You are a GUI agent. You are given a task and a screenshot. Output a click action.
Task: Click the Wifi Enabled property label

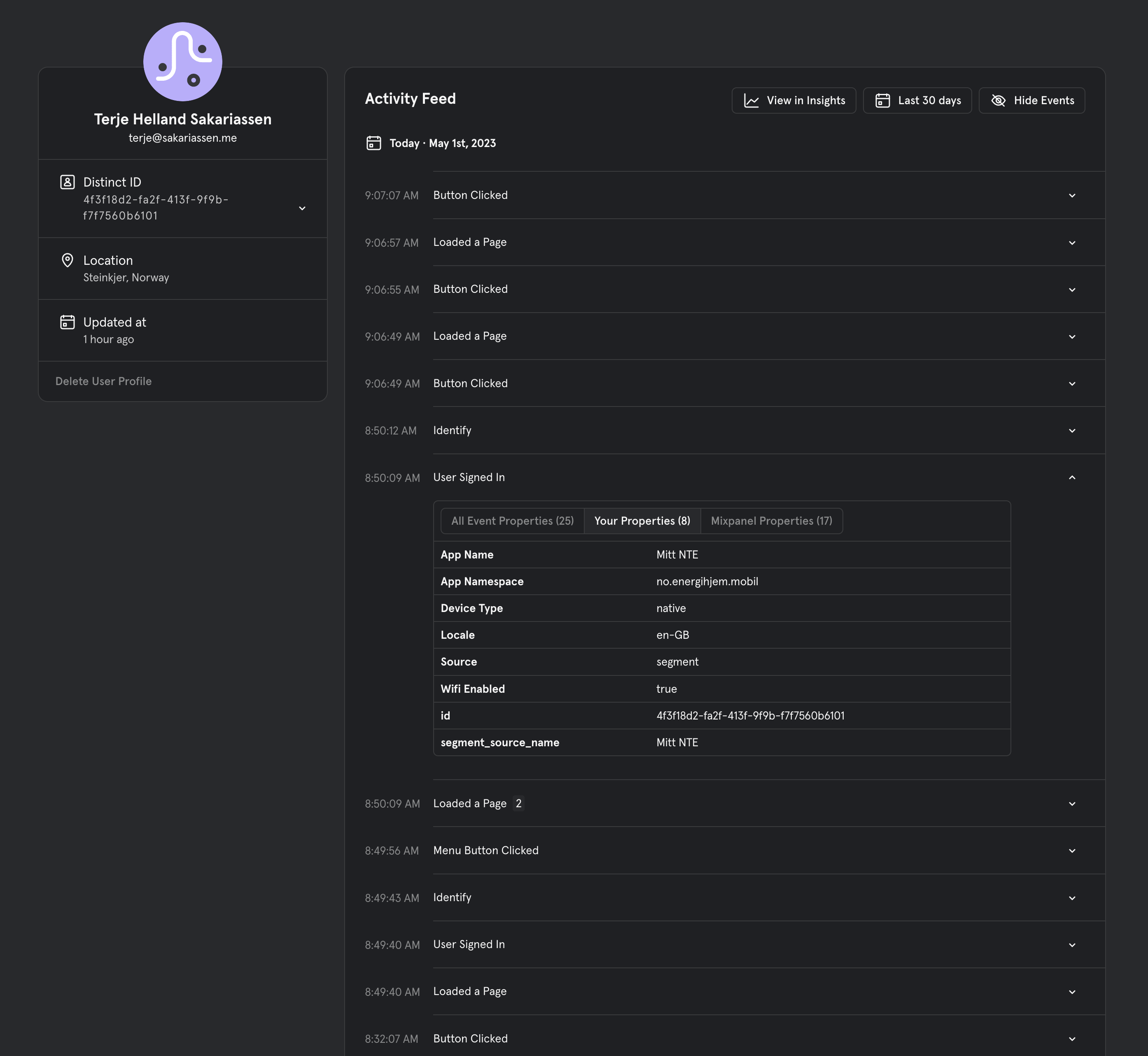tap(473, 689)
